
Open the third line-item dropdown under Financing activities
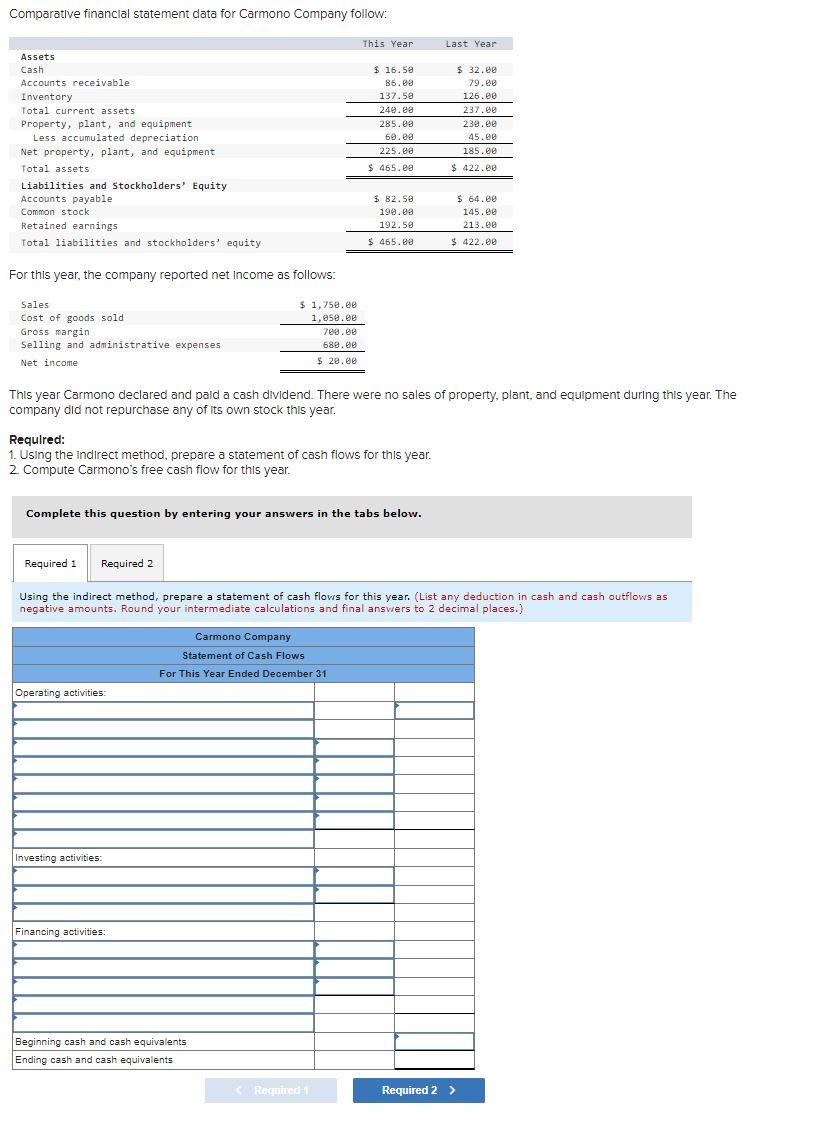tap(160, 983)
